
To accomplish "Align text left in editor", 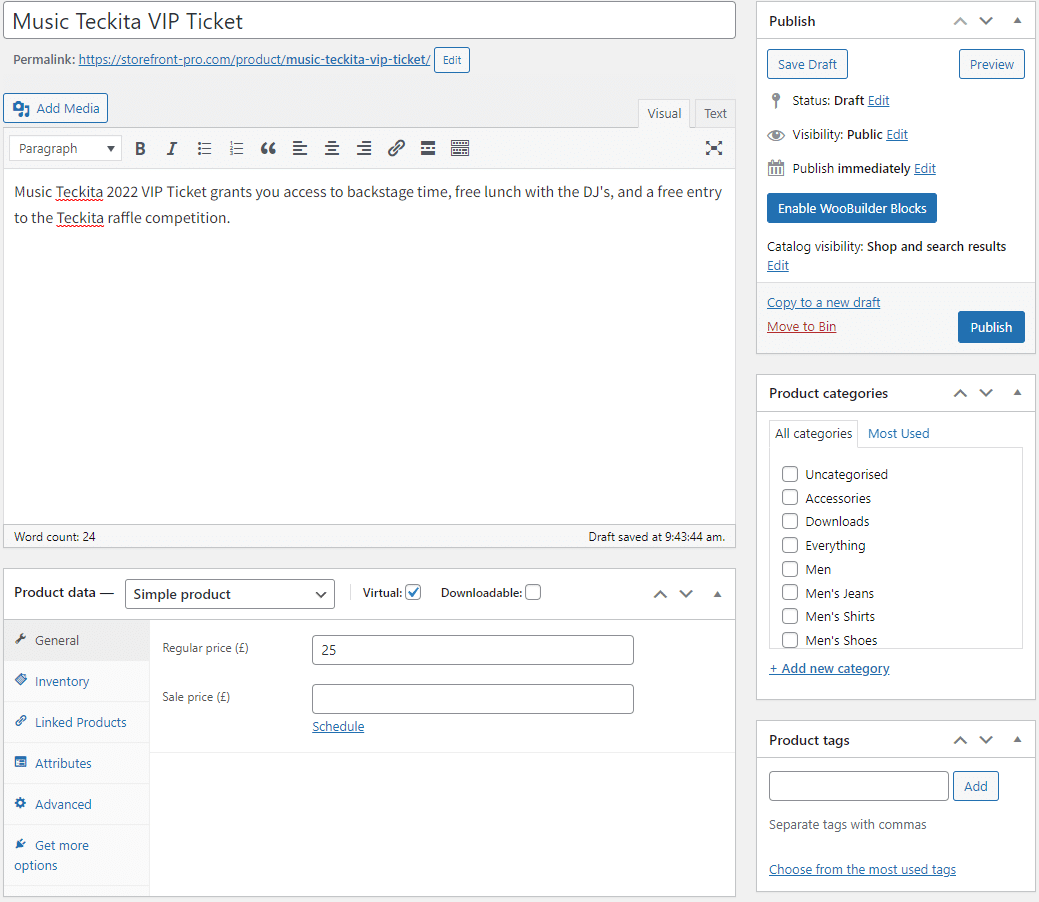I will pos(300,148).
